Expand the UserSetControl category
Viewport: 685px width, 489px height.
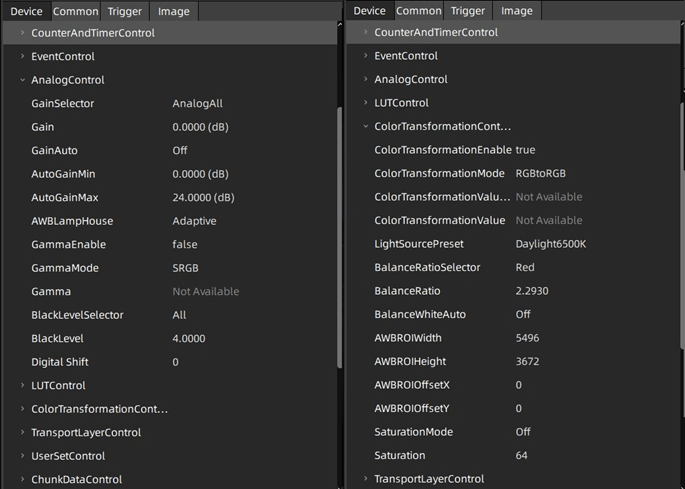pos(23,456)
